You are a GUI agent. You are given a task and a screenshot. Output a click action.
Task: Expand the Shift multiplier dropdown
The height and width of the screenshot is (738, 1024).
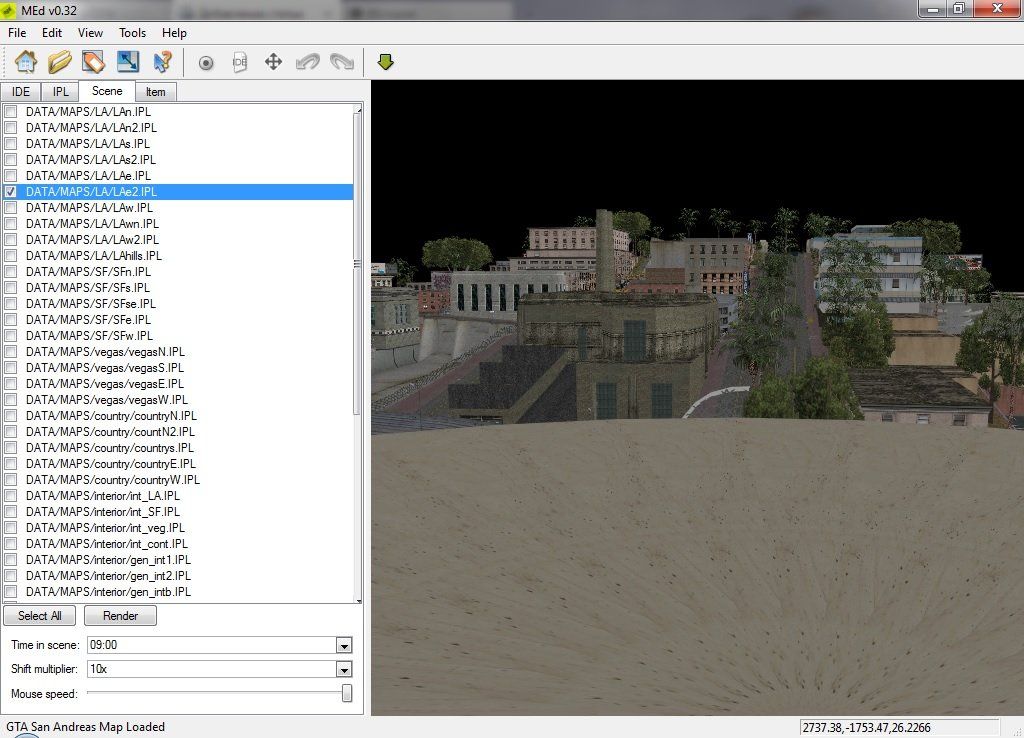point(344,669)
